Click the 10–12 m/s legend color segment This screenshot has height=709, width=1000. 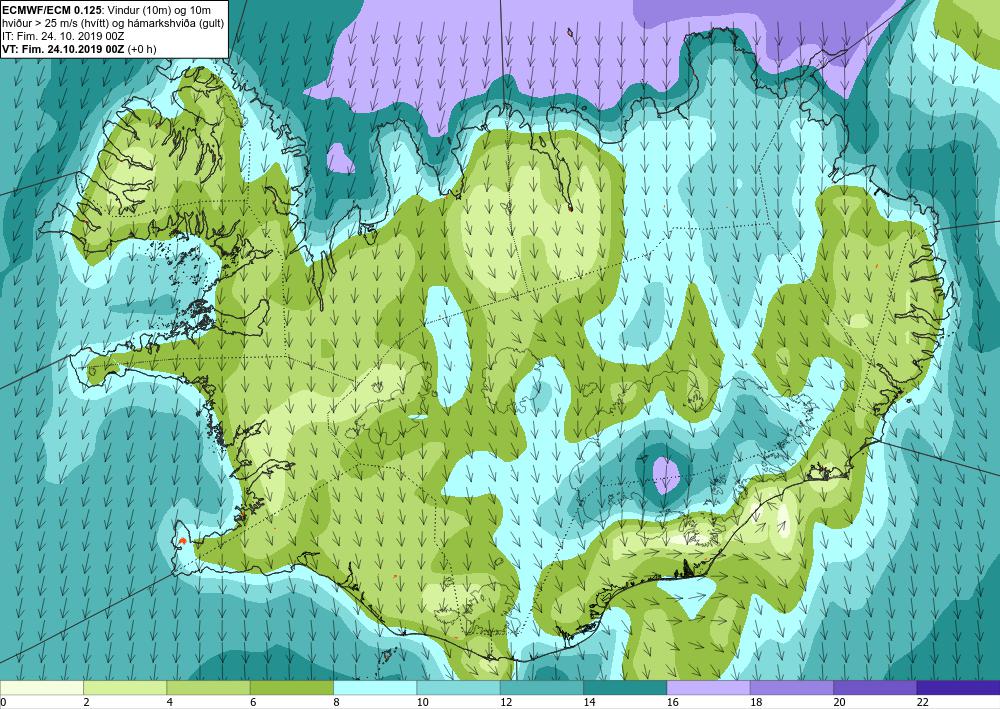tap(458, 687)
